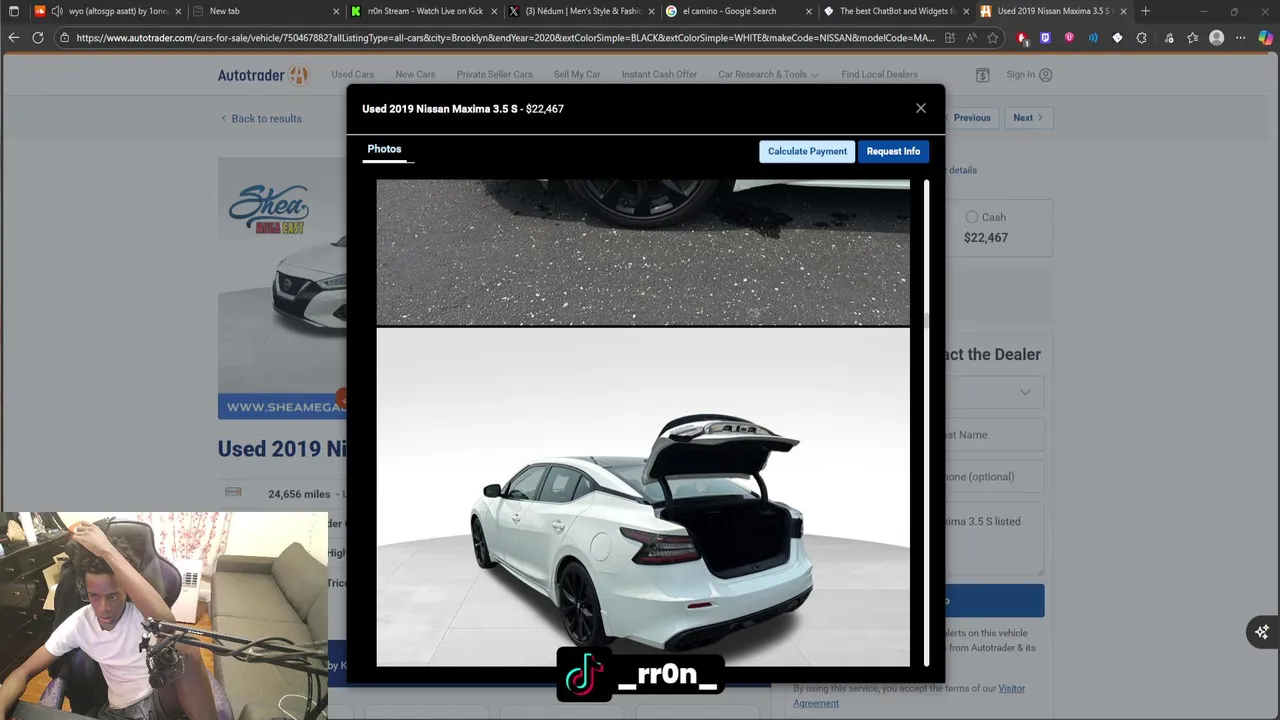Close the el camino Google Search tab
This screenshot has height=720, width=1280.
point(808,11)
